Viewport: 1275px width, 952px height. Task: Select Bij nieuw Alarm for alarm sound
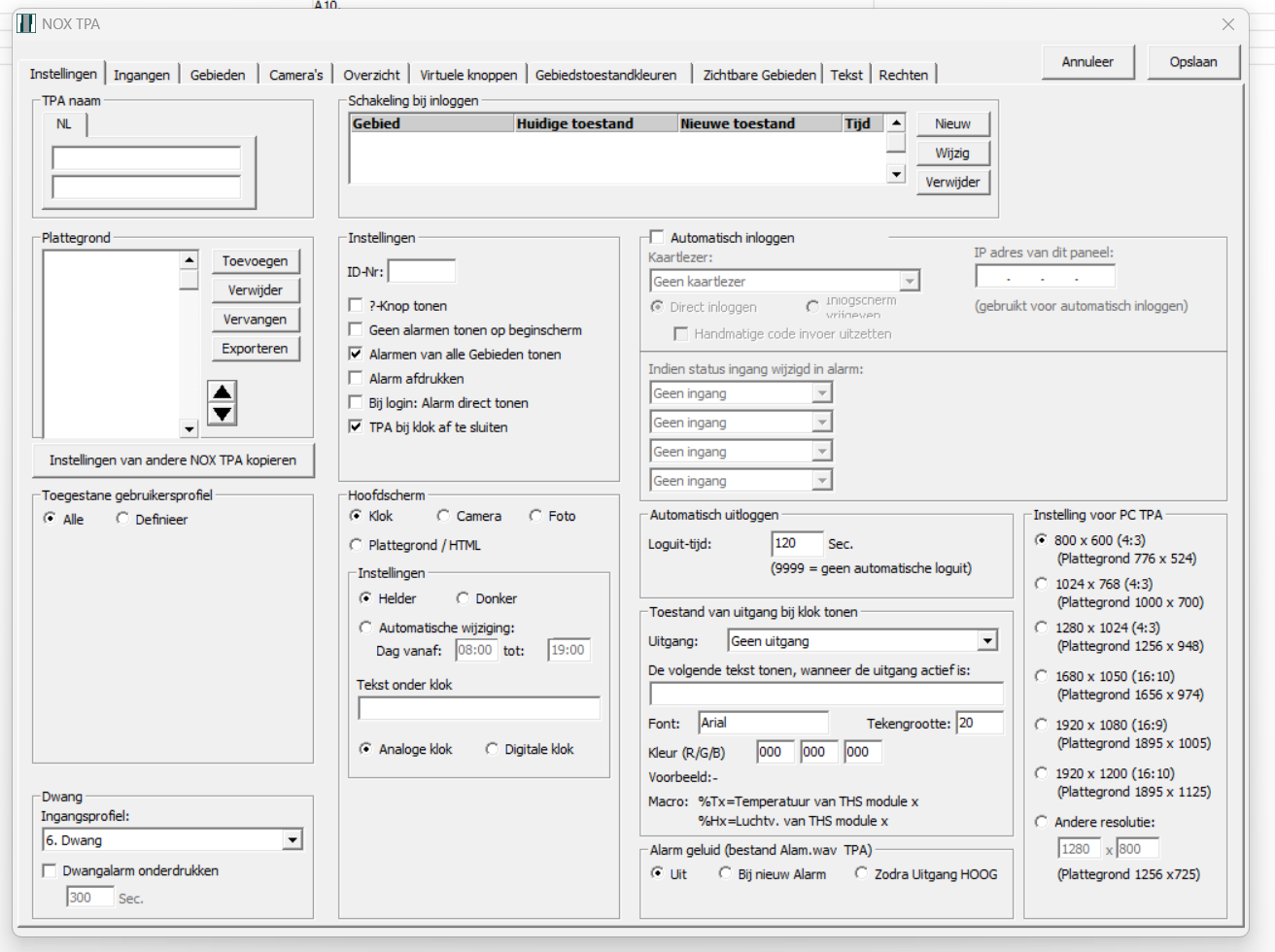pos(725,874)
